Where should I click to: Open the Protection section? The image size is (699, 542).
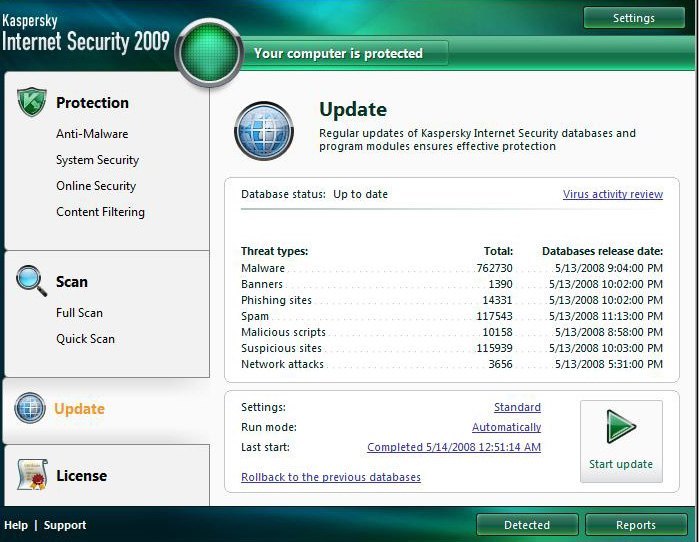[92, 103]
